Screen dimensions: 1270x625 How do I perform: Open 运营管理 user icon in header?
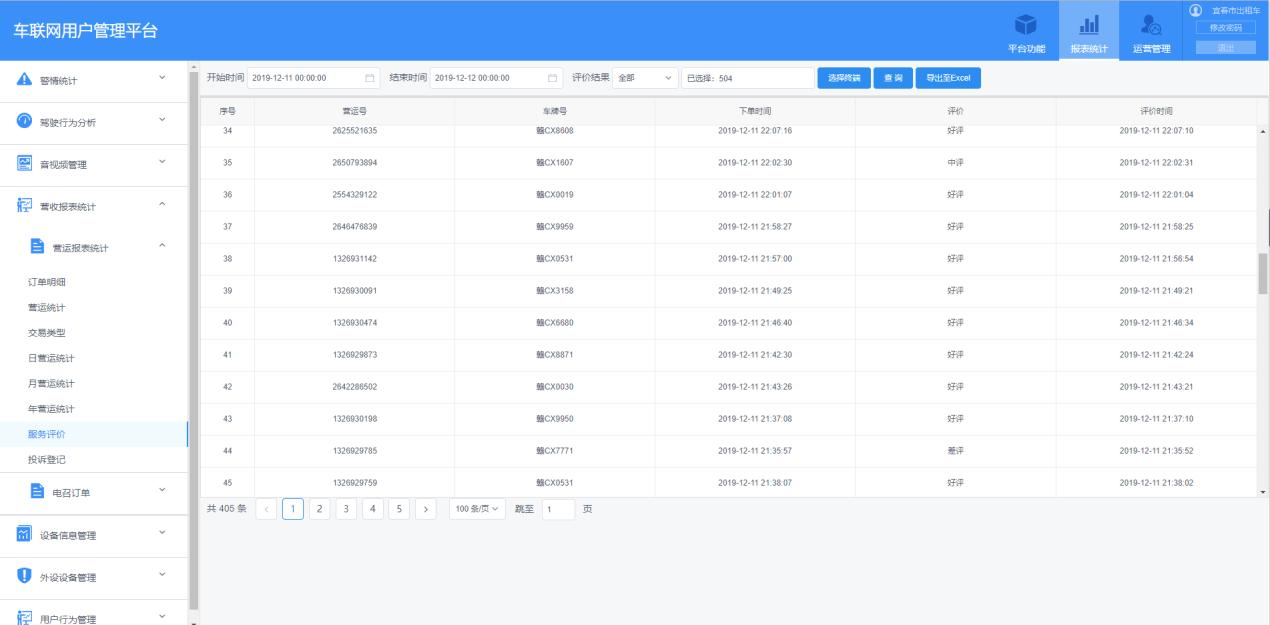tap(1150, 25)
